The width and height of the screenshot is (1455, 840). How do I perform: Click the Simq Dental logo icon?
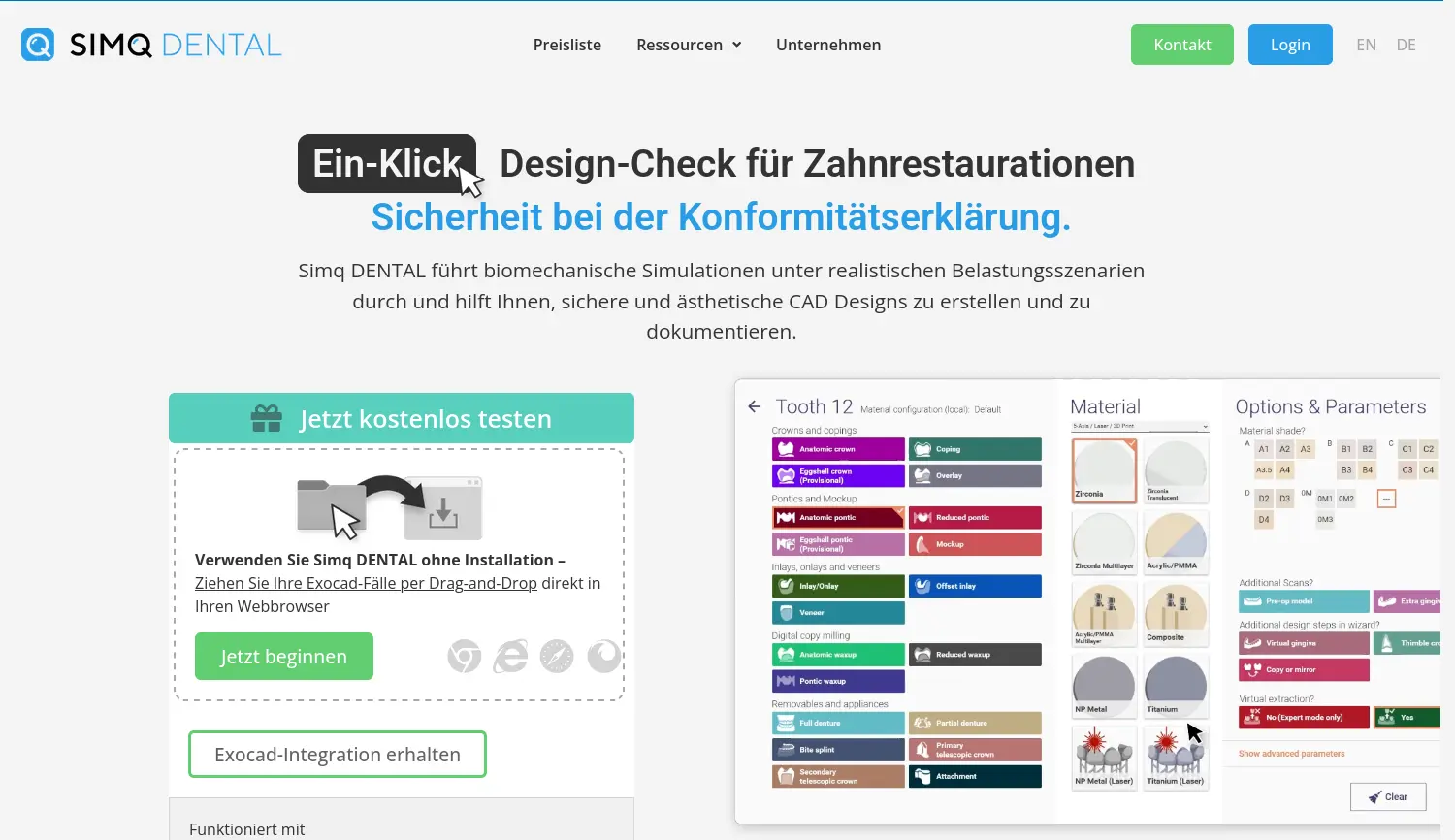pyautogui.click(x=38, y=45)
